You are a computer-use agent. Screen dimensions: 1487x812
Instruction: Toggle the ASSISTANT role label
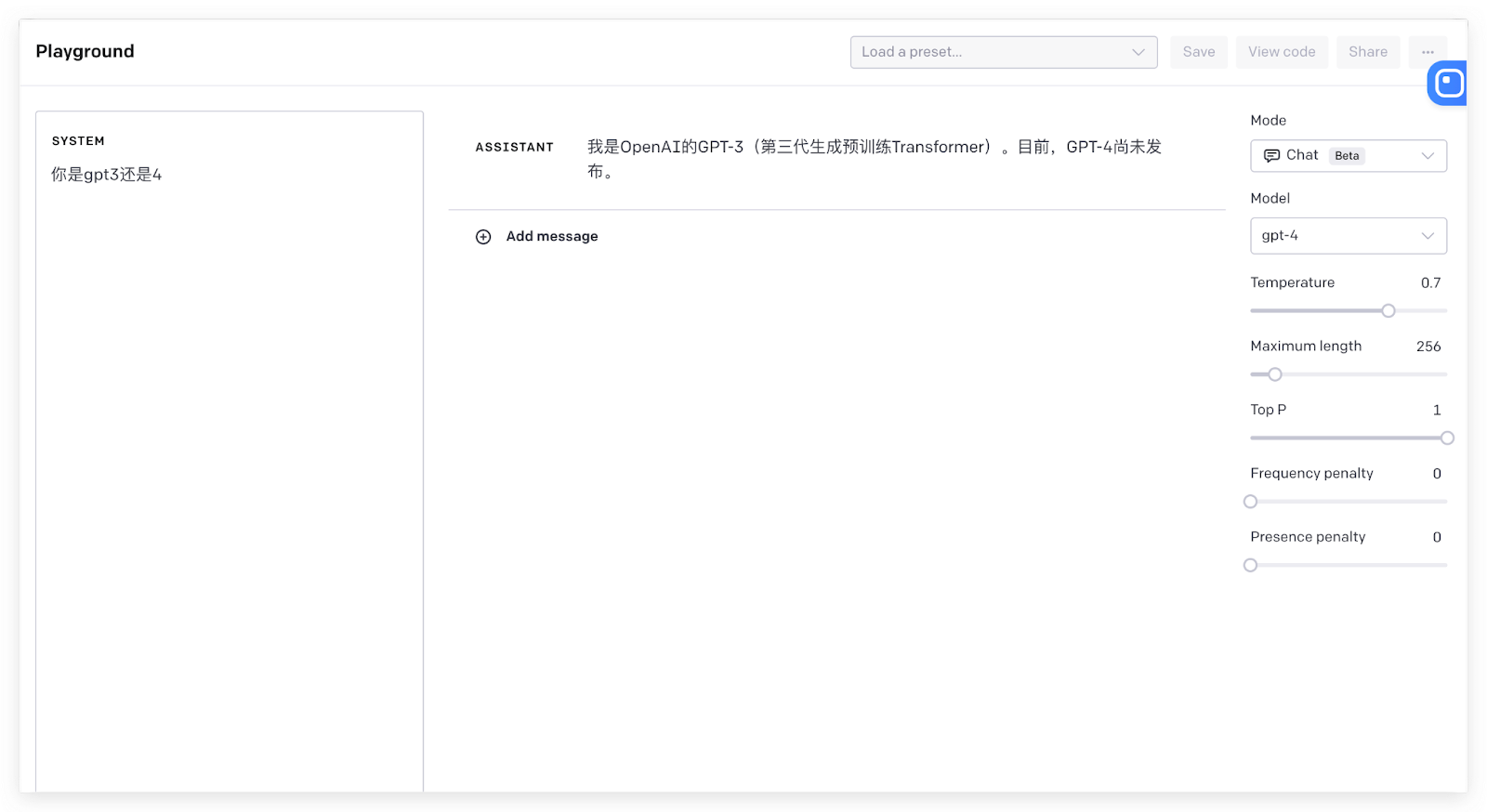pos(514,148)
